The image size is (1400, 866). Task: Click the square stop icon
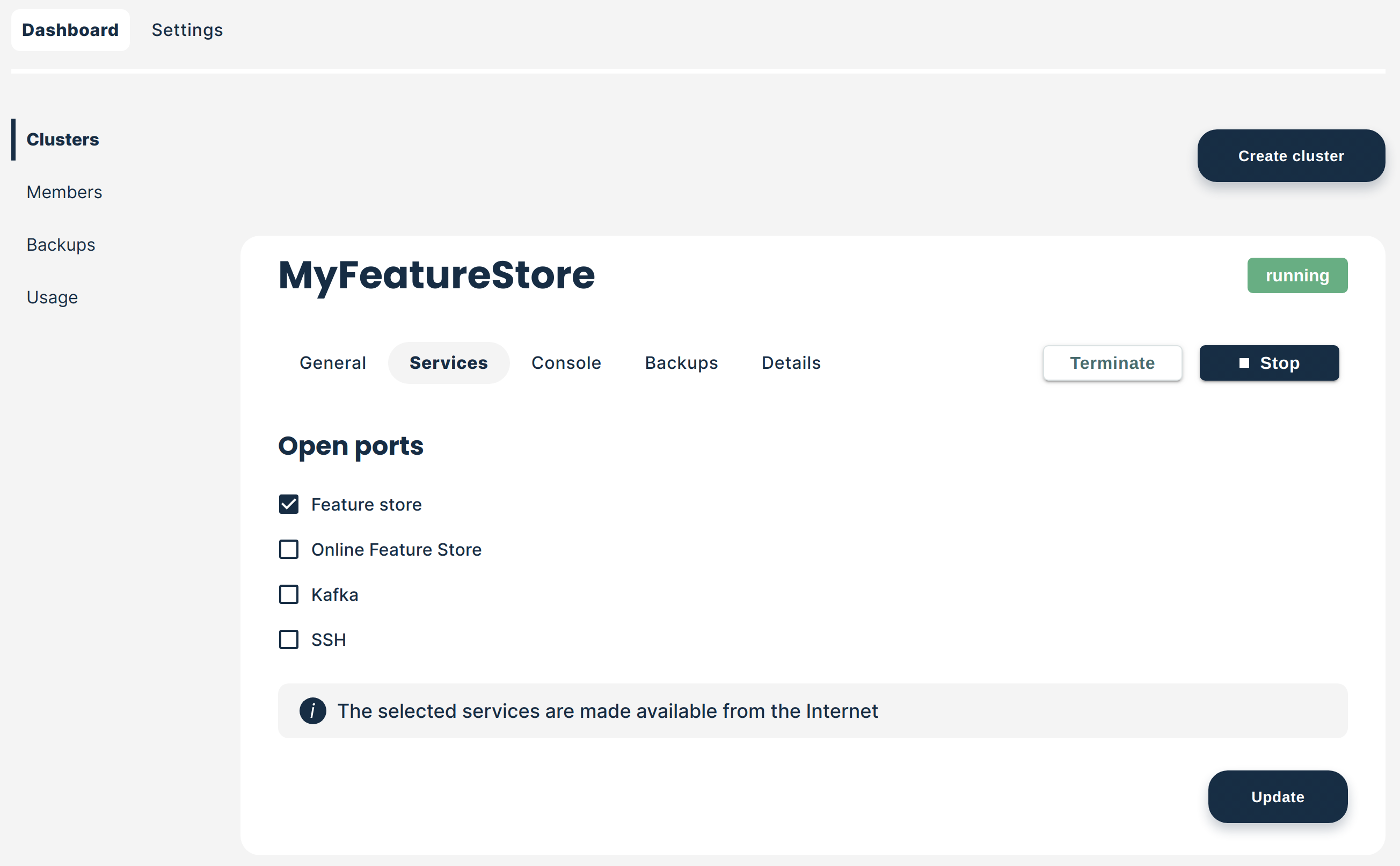point(1244,363)
